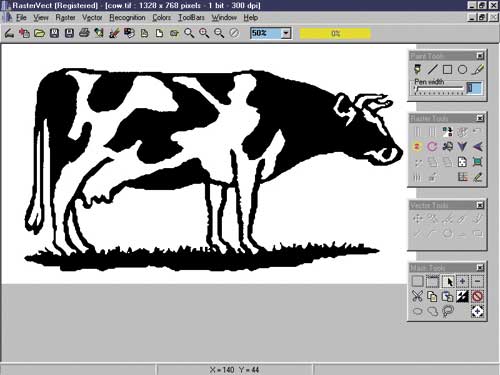The height and width of the screenshot is (375, 500).
Task: Close the Raster Tools floating panel
Action: click(480, 118)
